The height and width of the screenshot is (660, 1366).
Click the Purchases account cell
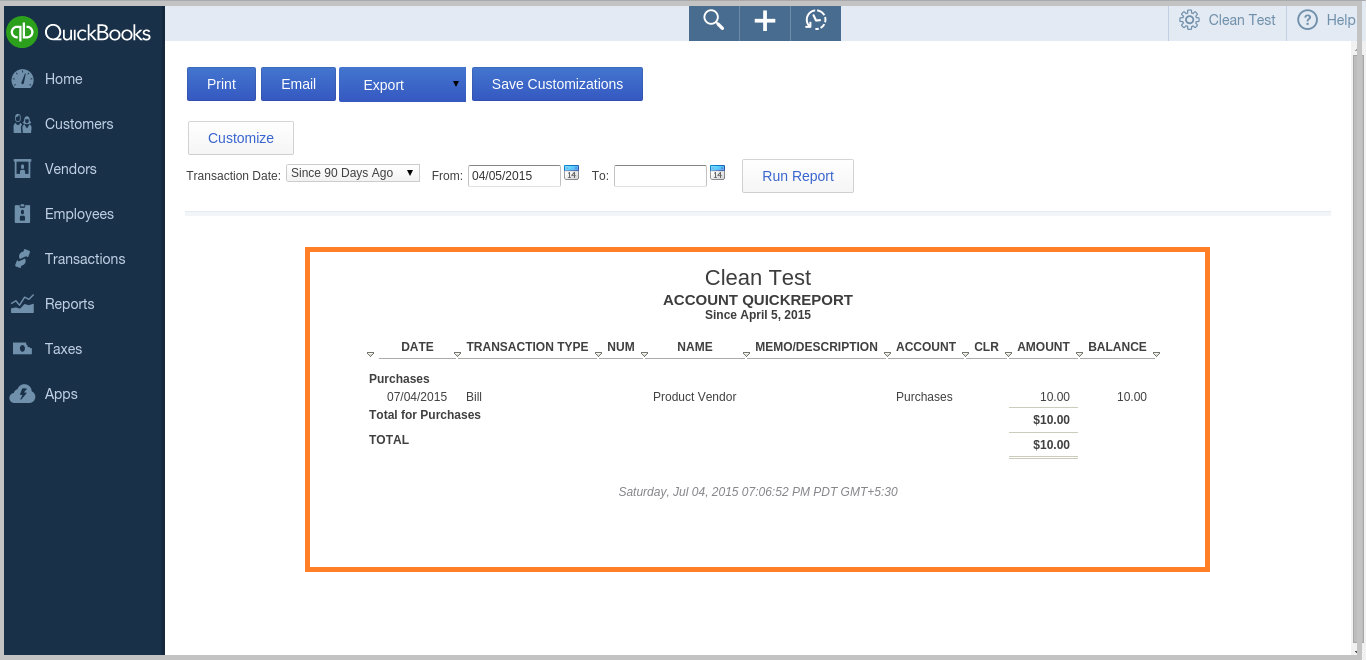924,397
